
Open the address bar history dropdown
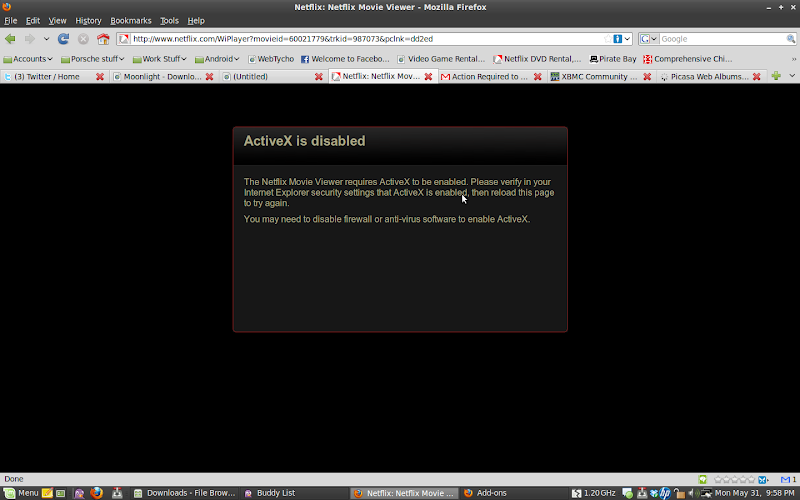627,39
